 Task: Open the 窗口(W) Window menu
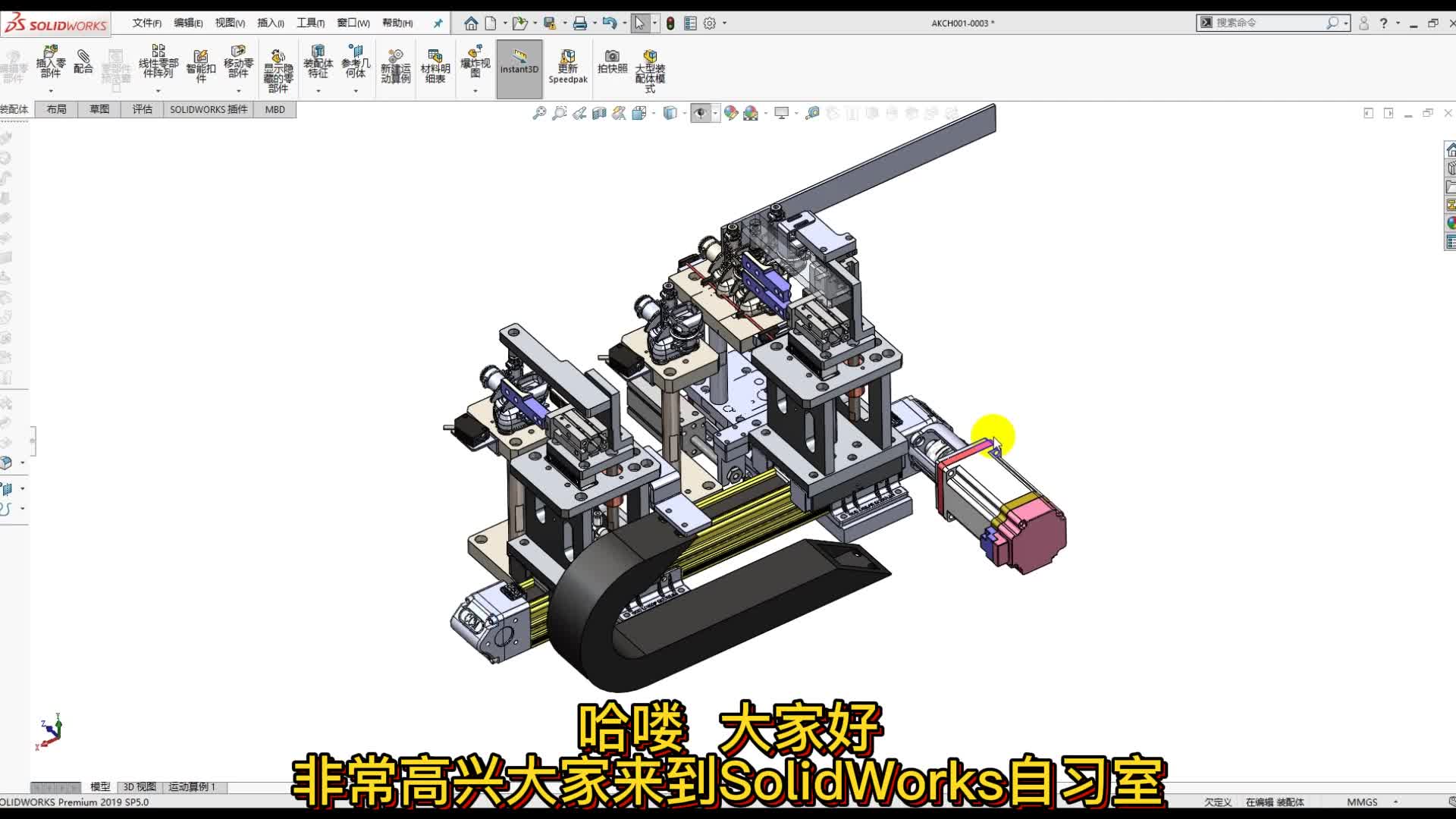pyautogui.click(x=353, y=24)
